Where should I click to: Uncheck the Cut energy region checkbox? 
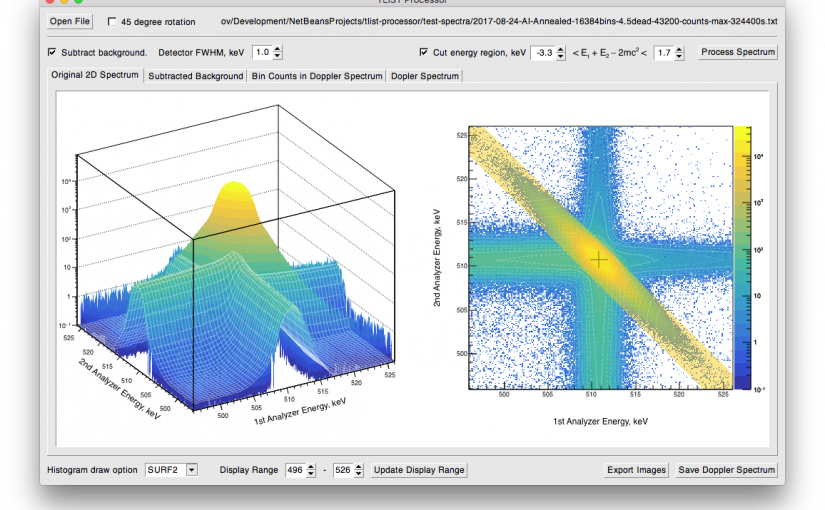tap(424, 52)
